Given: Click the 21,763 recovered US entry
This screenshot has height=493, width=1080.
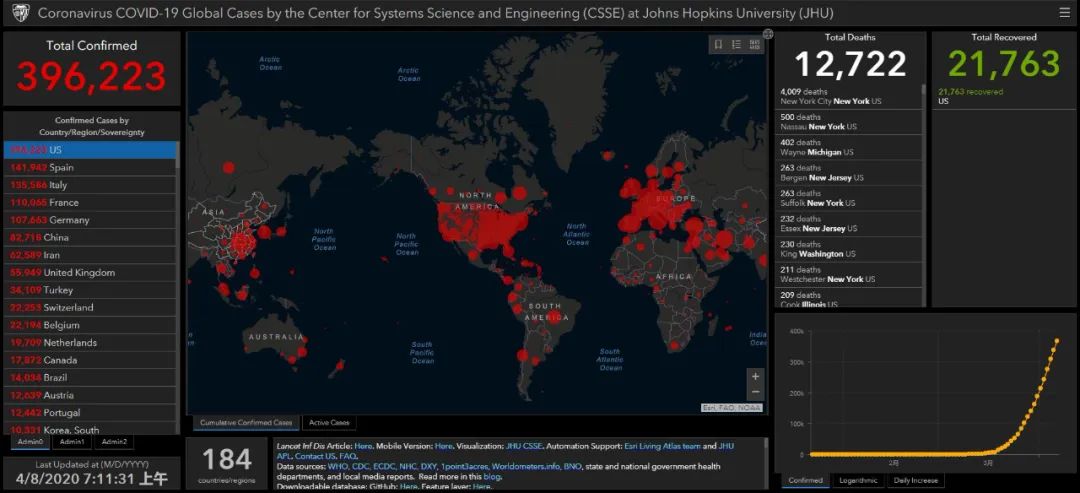Looking at the screenshot, I should click(1002, 96).
